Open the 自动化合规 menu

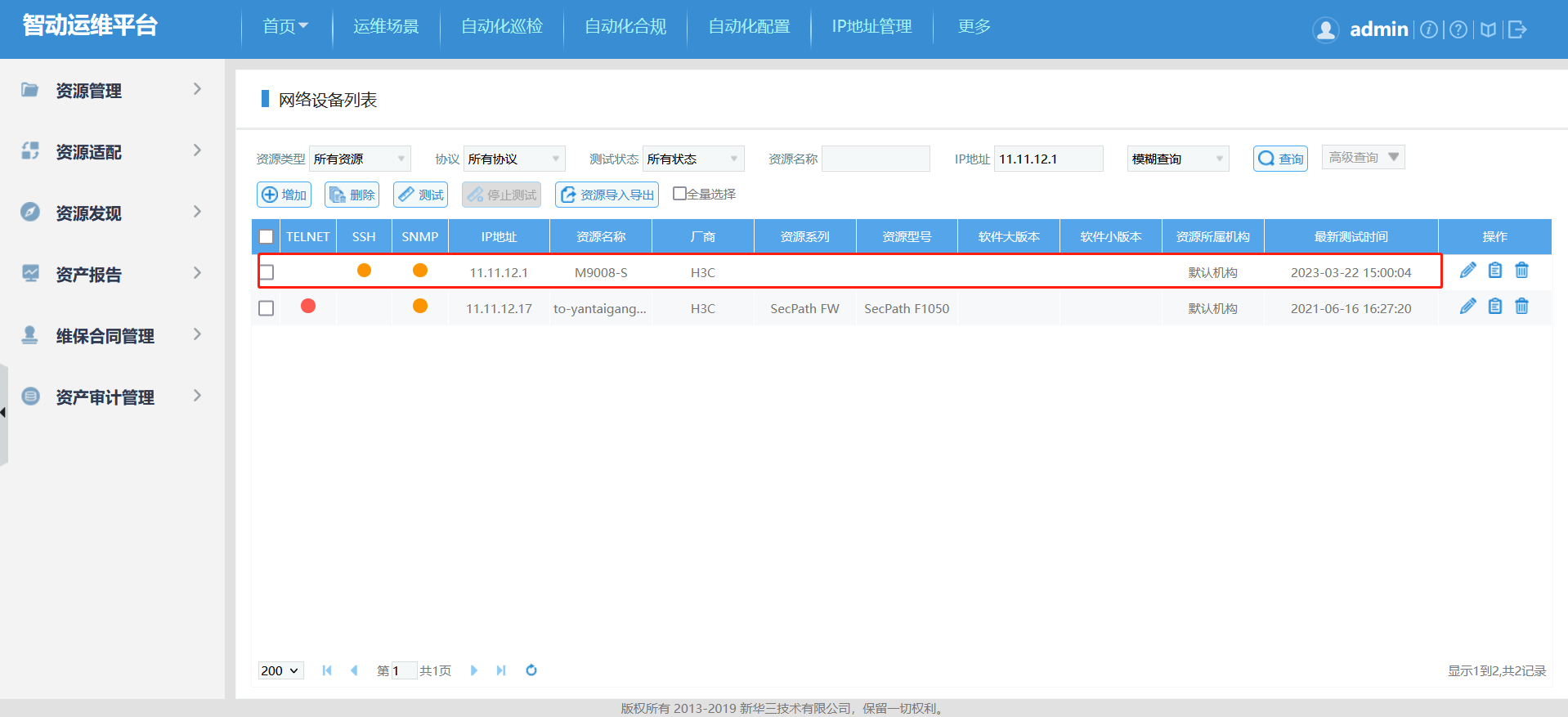click(625, 27)
